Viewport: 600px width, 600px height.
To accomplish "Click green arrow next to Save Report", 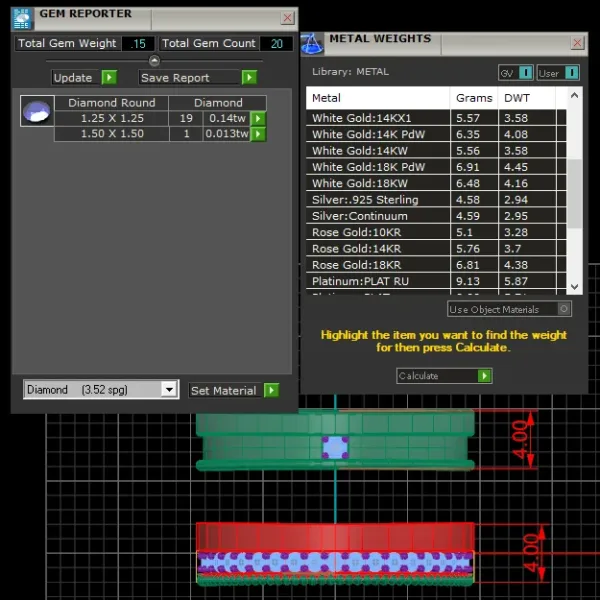I will click(249, 77).
